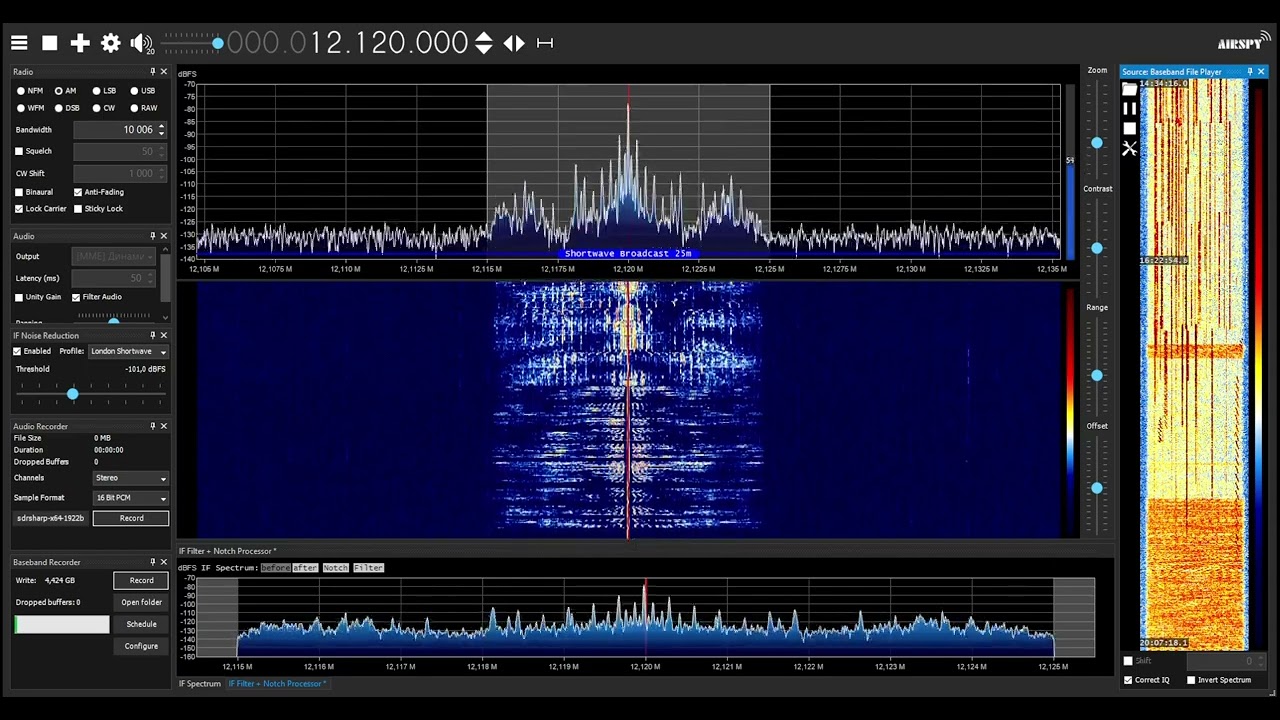Pause the Baseband File Player playback

[x=1129, y=109]
